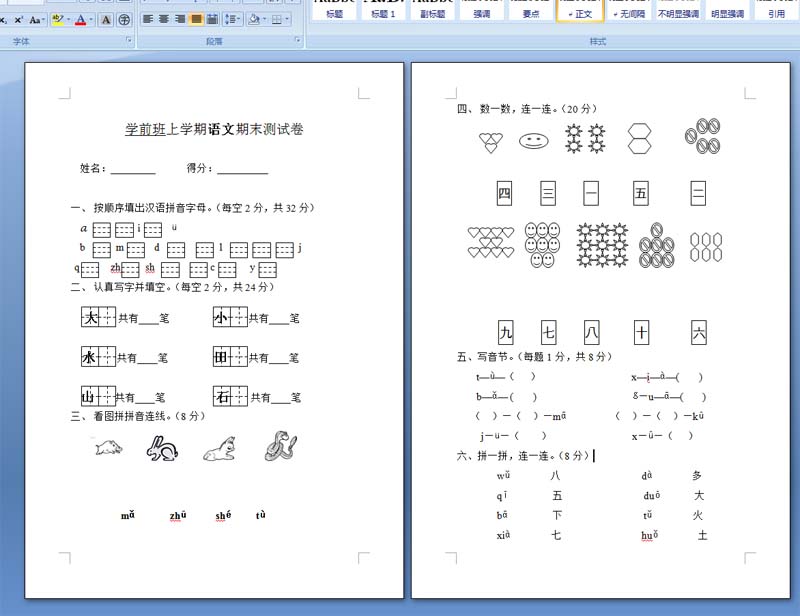
Task: Center the paragraph text
Action: tap(164, 19)
